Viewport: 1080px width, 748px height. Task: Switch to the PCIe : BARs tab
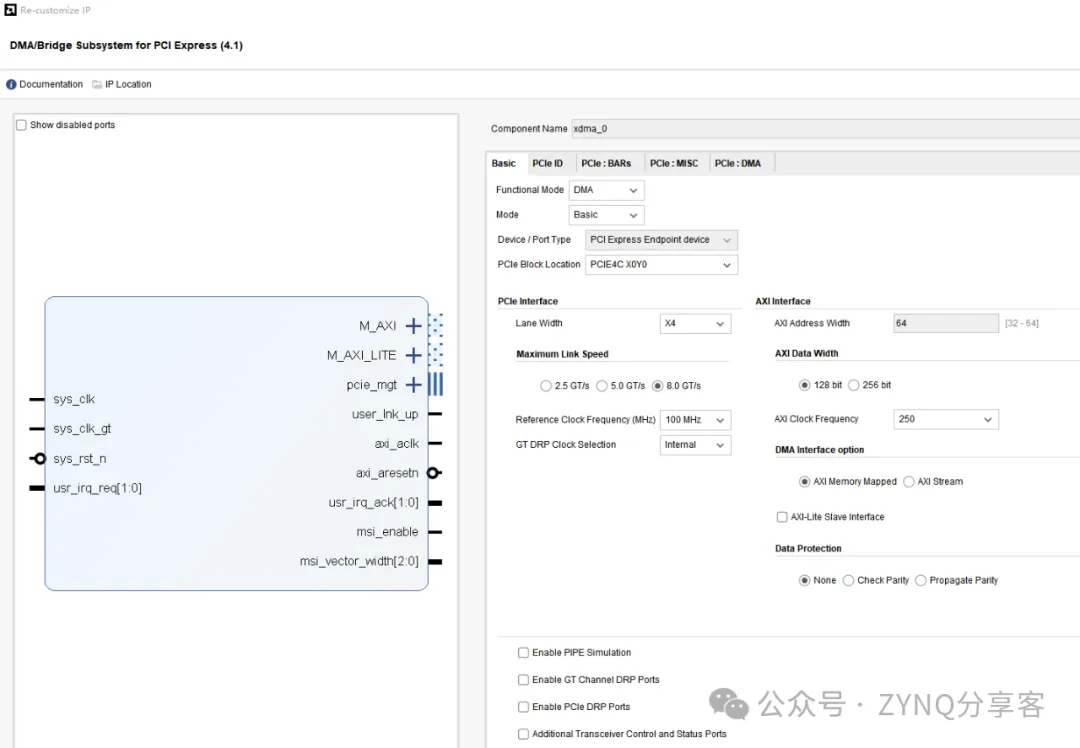[x=606, y=163]
